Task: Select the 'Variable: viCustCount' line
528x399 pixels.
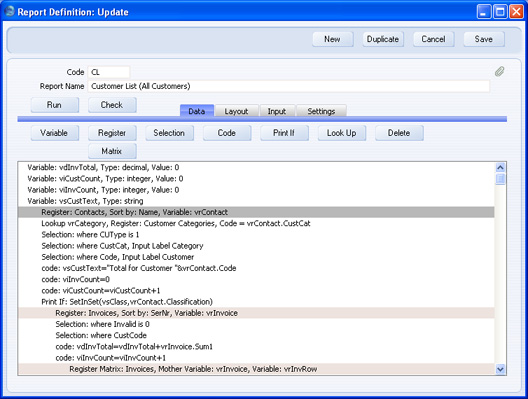Action: 256,178
